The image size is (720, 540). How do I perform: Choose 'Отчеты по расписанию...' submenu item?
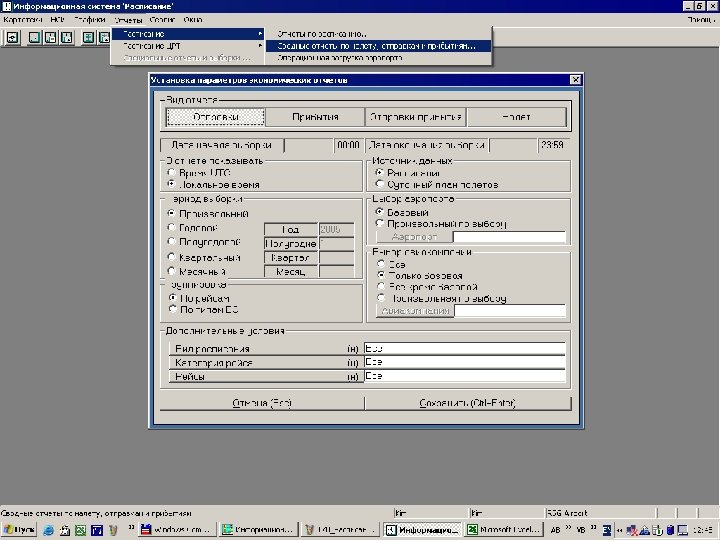coord(379,34)
